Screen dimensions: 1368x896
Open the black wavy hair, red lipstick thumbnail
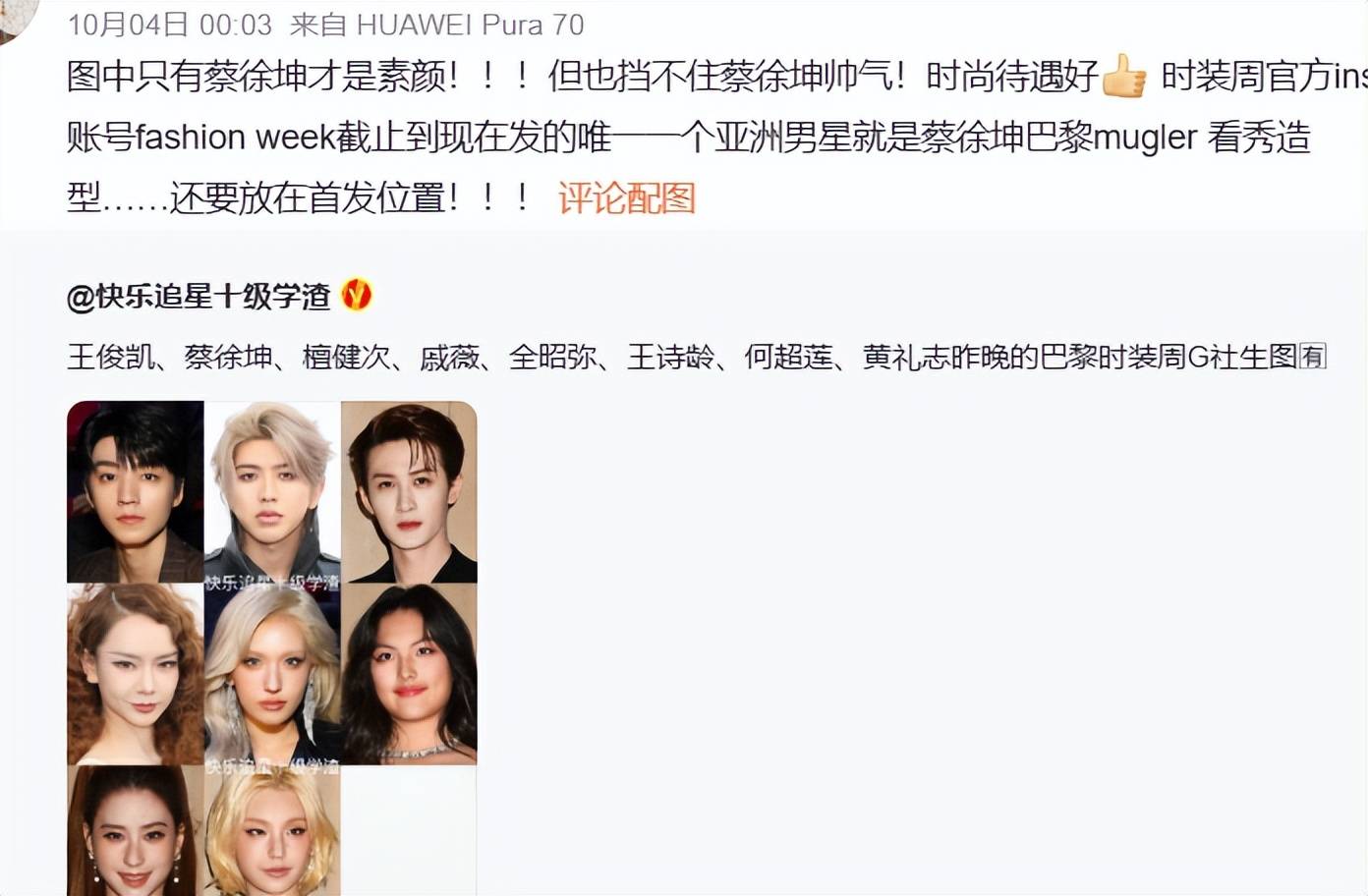click(409, 674)
